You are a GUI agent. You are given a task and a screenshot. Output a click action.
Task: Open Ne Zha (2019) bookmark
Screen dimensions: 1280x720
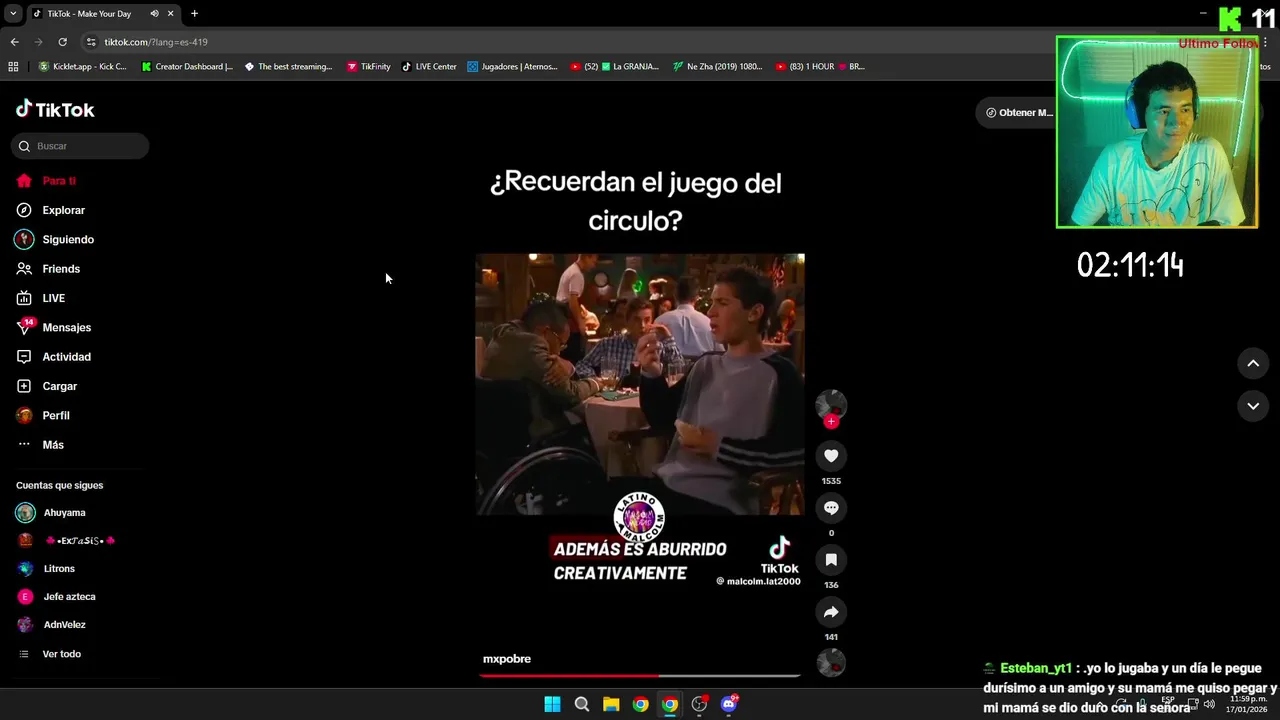(x=717, y=67)
